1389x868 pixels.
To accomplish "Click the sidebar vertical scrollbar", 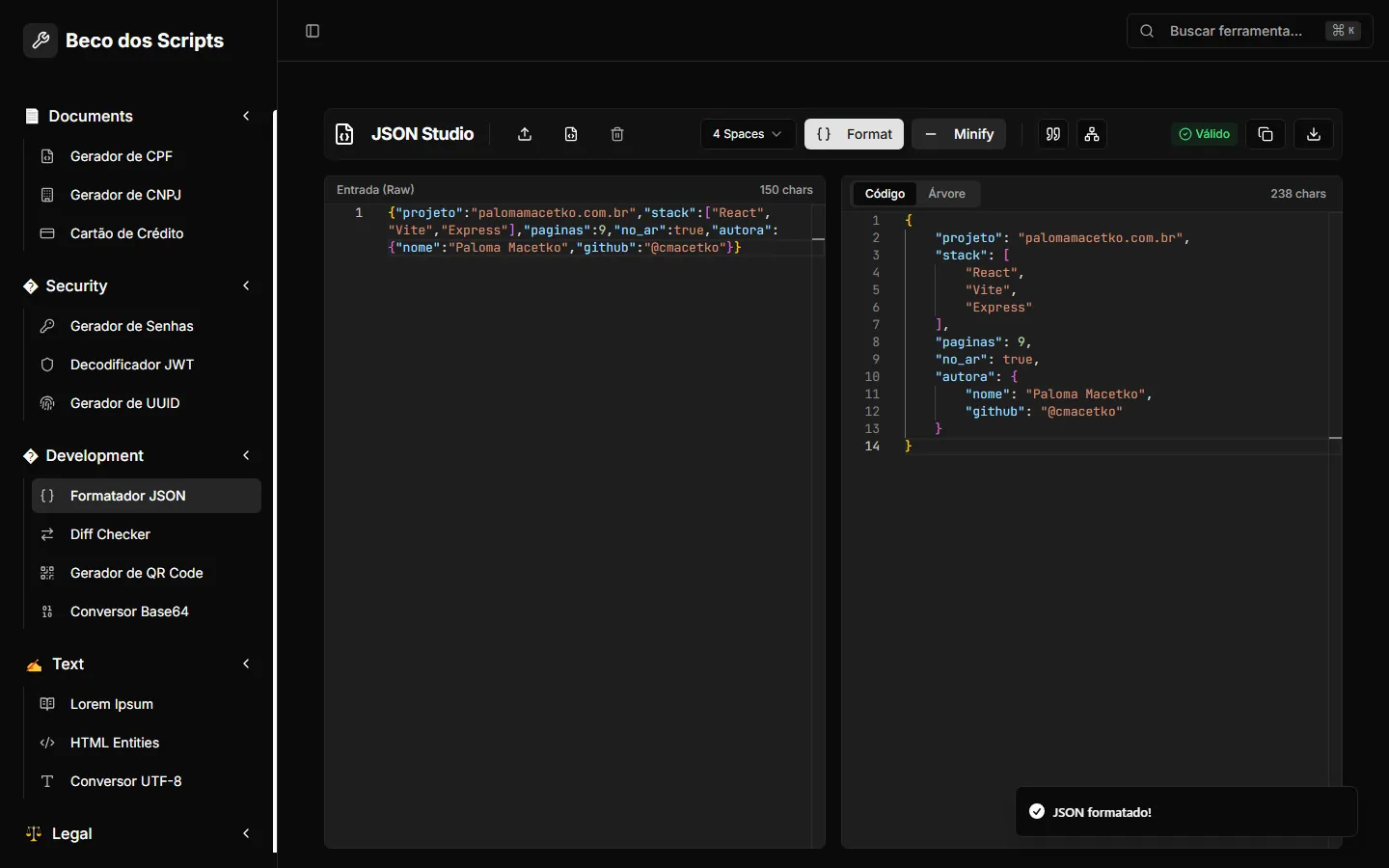I will 275,480.
